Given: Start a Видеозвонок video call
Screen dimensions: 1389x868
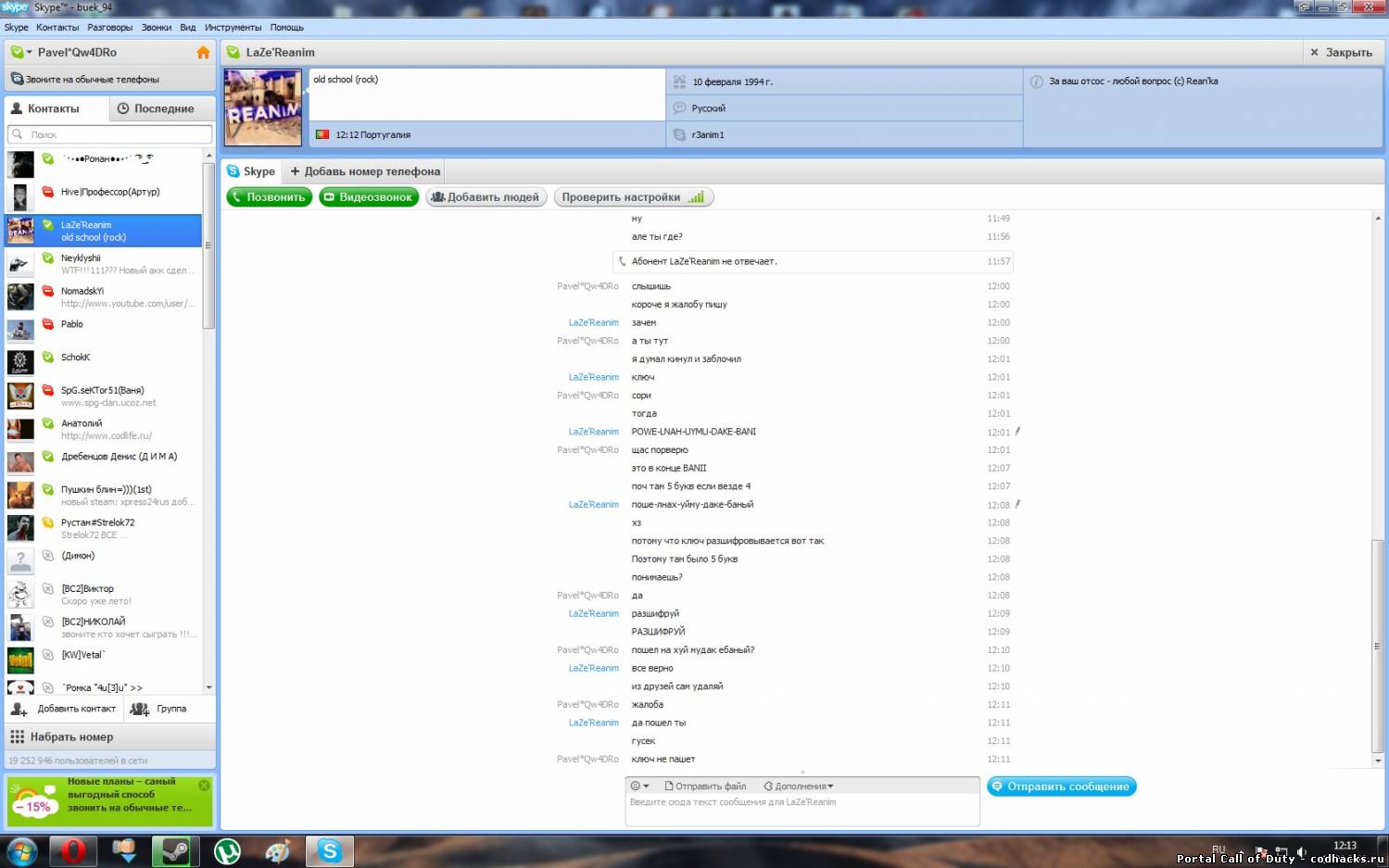Looking at the screenshot, I should [x=369, y=197].
